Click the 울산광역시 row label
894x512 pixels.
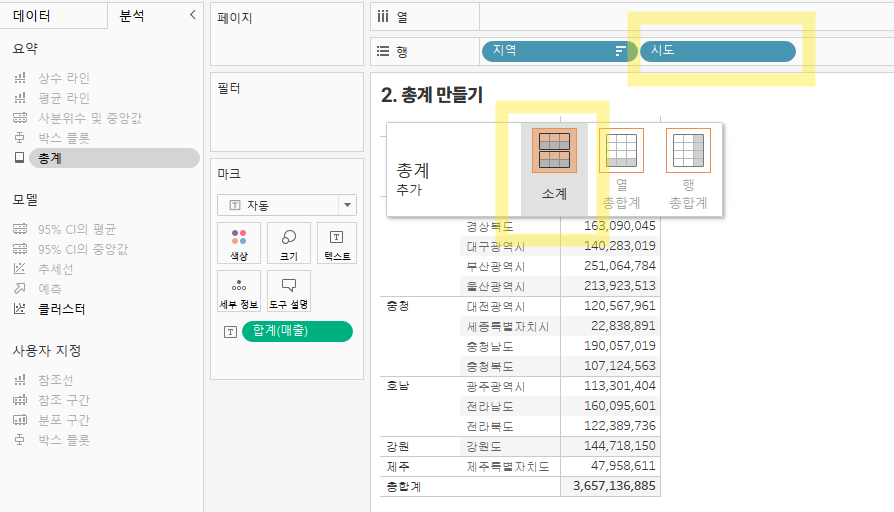tap(495, 286)
